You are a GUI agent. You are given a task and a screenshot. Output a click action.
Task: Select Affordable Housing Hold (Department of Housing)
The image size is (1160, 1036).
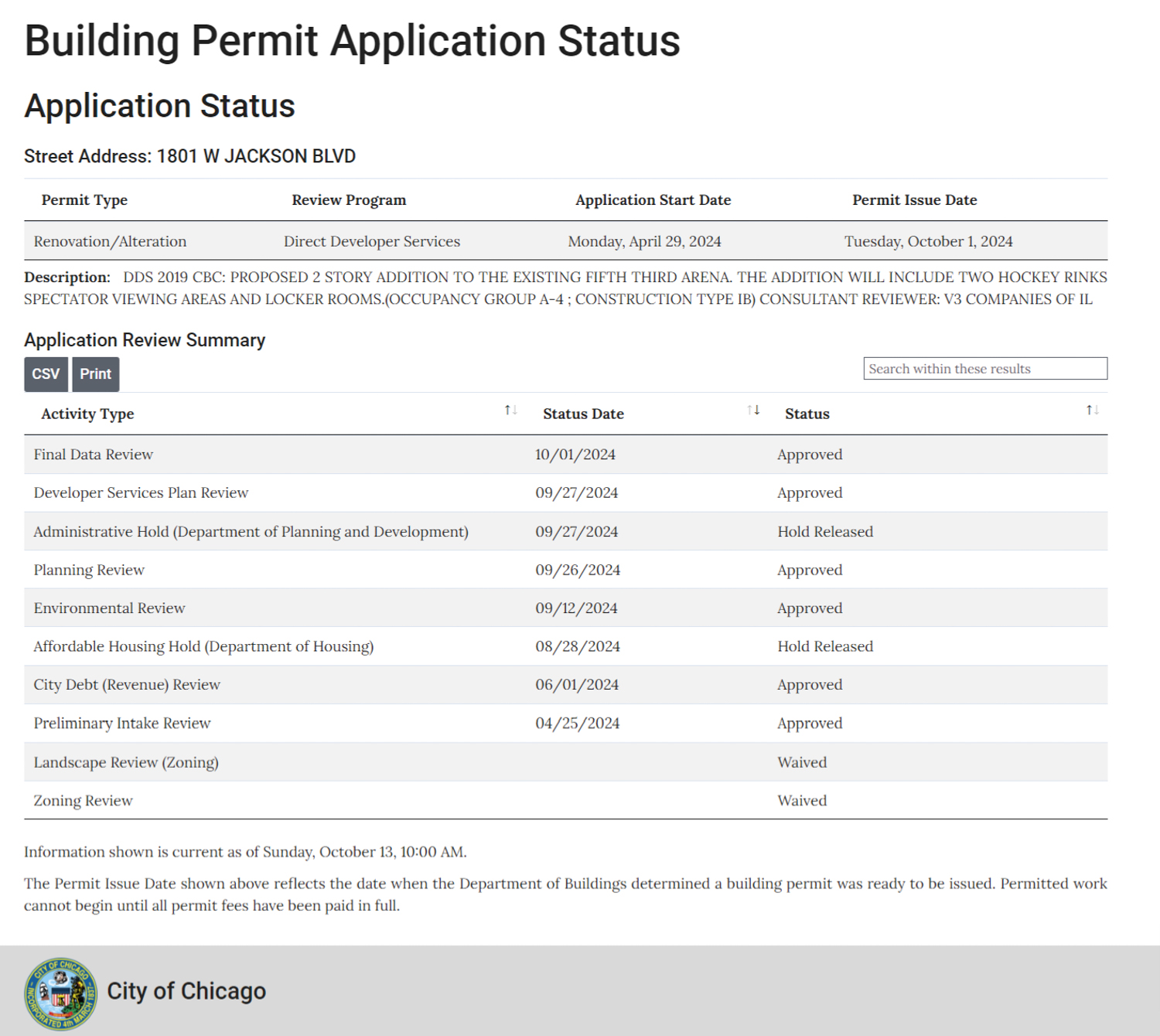tap(203, 646)
